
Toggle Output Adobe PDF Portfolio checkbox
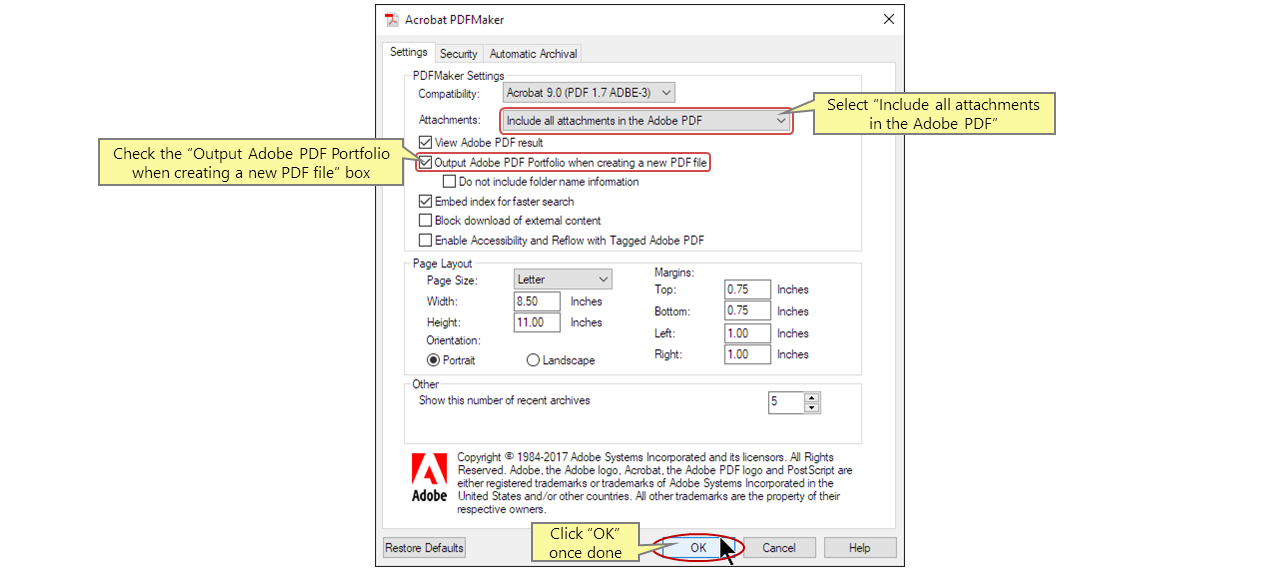click(426, 162)
